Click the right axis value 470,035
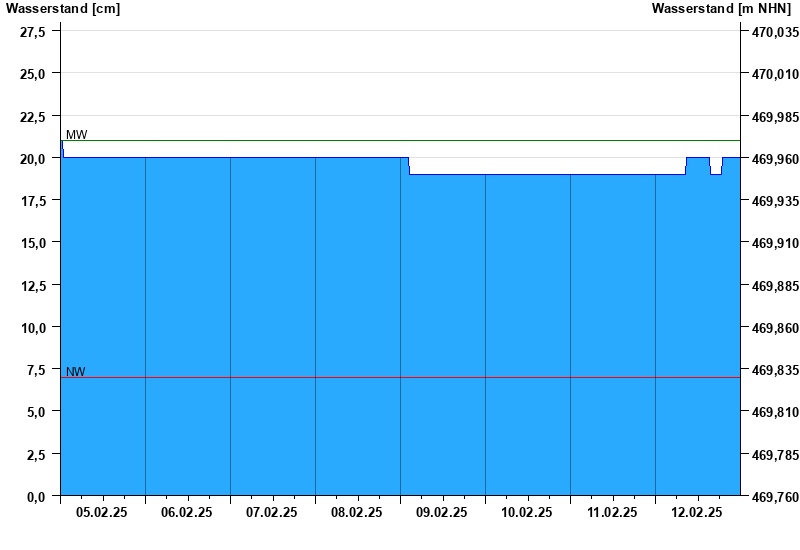 point(776,32)
